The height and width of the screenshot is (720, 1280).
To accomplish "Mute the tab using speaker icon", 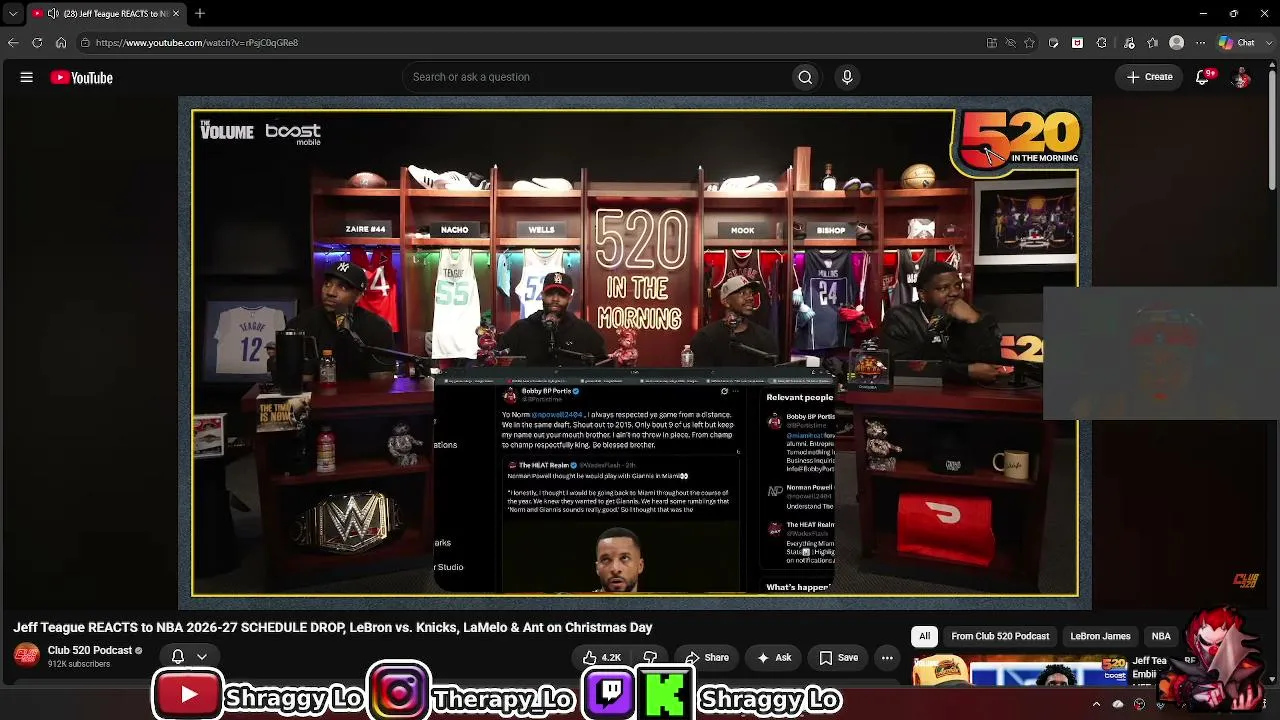I will pos(52,14).
